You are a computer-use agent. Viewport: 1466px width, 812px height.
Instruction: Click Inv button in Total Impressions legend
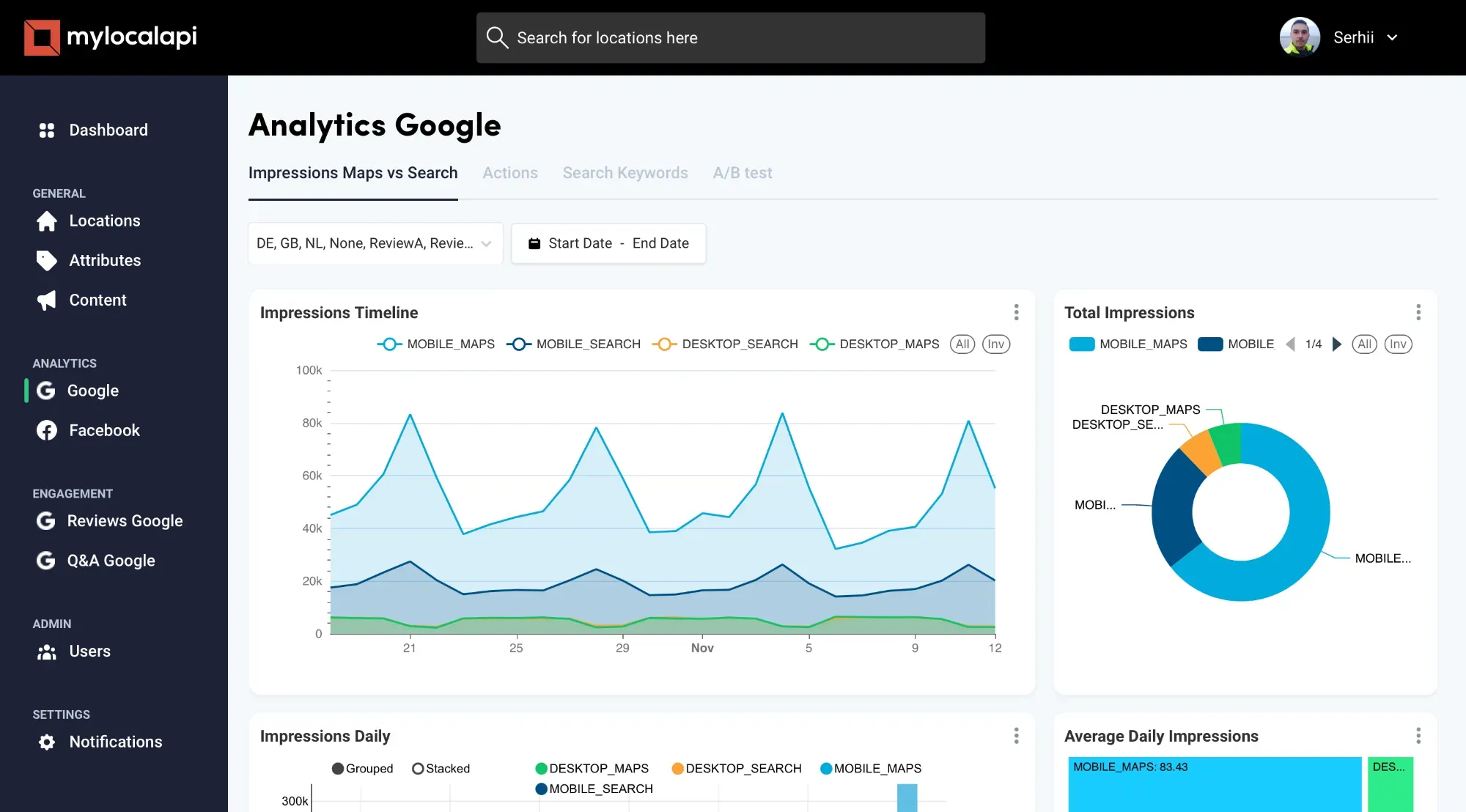point(1399,344)
